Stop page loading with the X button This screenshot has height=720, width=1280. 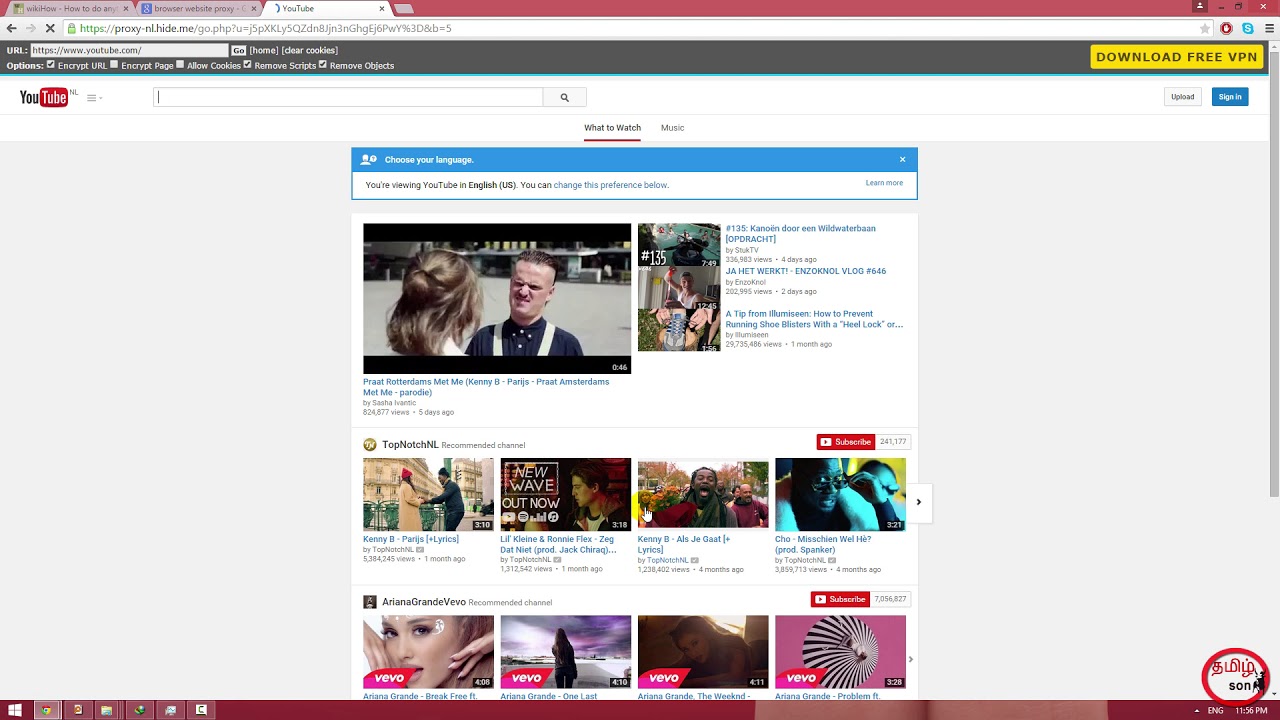coord(49,29)
